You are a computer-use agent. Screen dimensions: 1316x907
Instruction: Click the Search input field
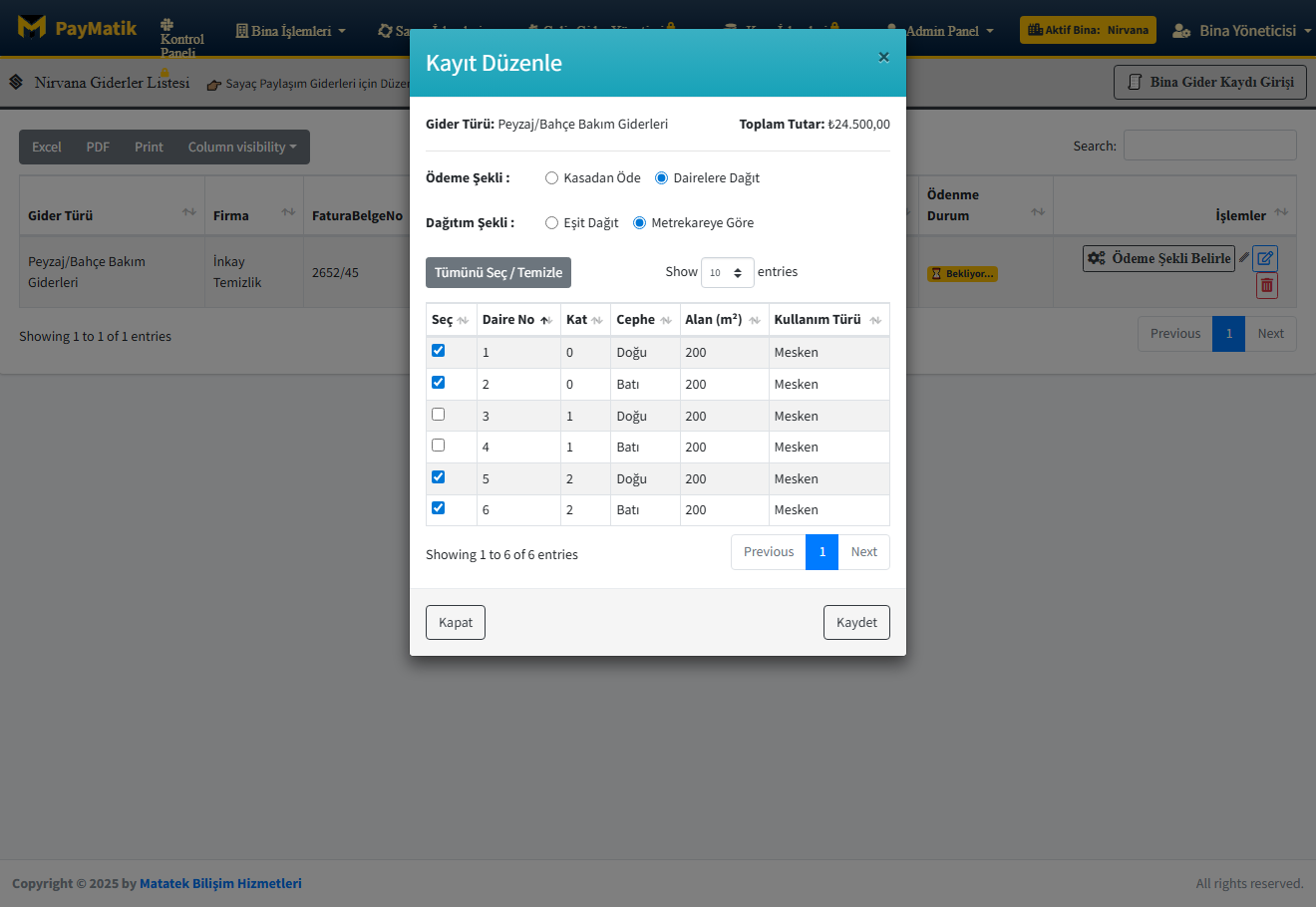coord(1209,146)
